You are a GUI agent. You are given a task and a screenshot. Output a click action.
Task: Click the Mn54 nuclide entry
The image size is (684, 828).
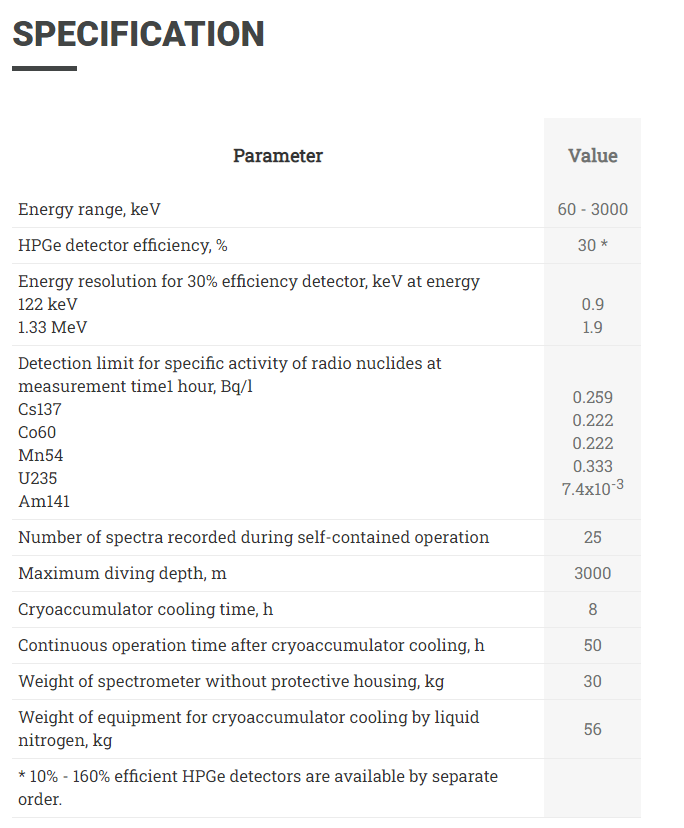click(40, 455)
